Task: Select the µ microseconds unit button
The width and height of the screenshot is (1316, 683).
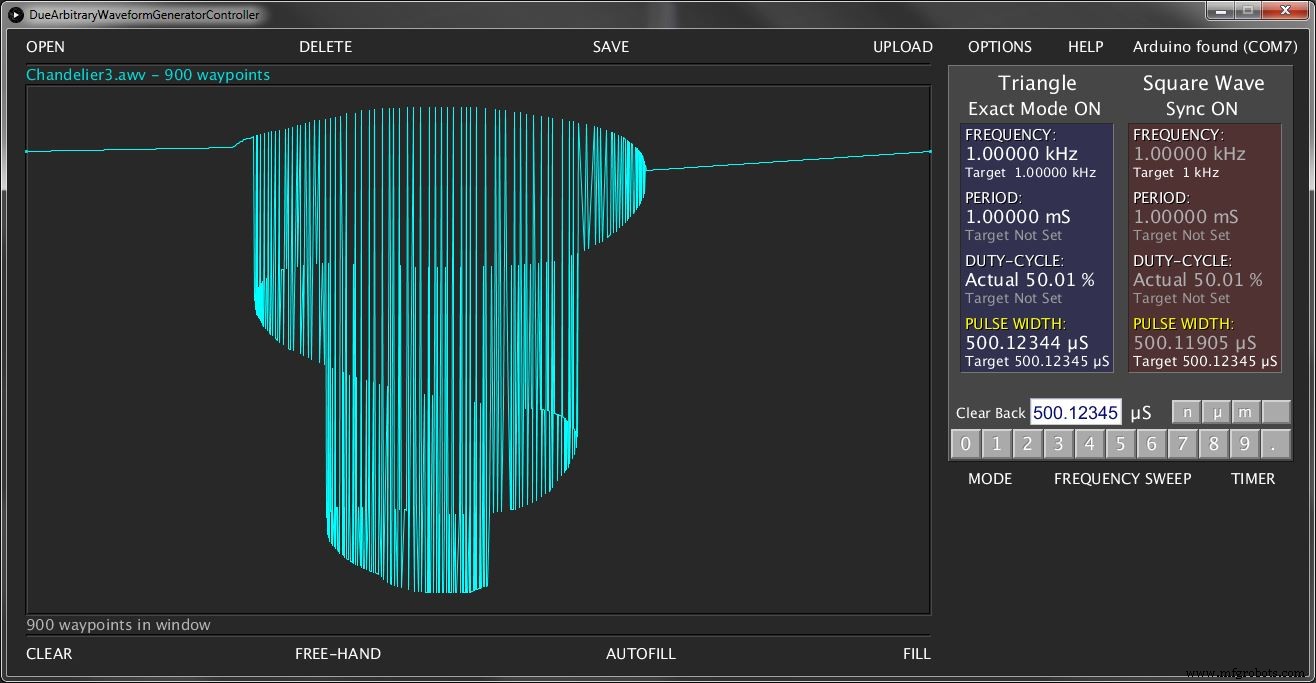Action: (x=1216, y=411)
